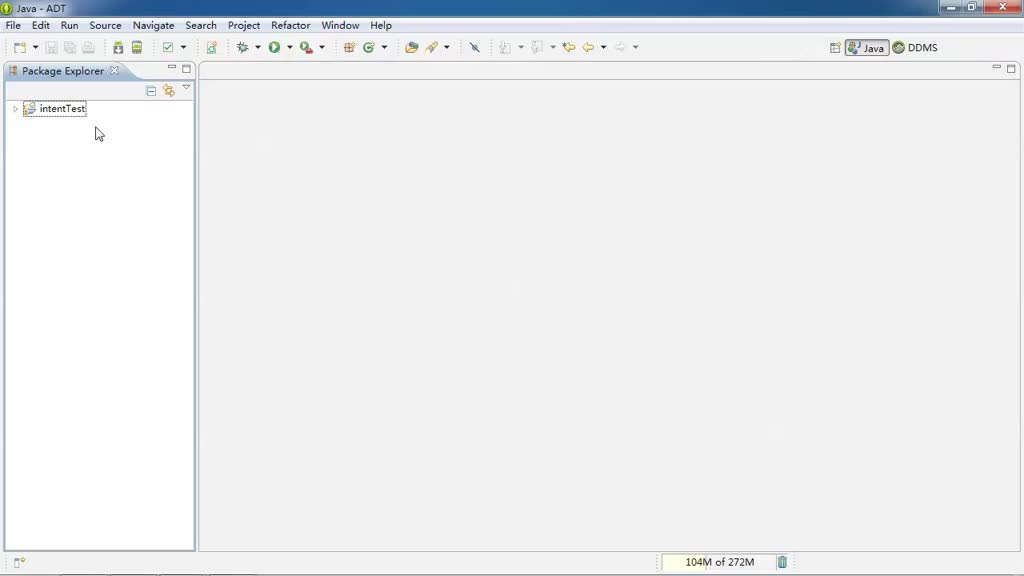Viewport: 1024px width, 576px height.
Task: Open the Project menu
Action: click(x=244, y=25)
